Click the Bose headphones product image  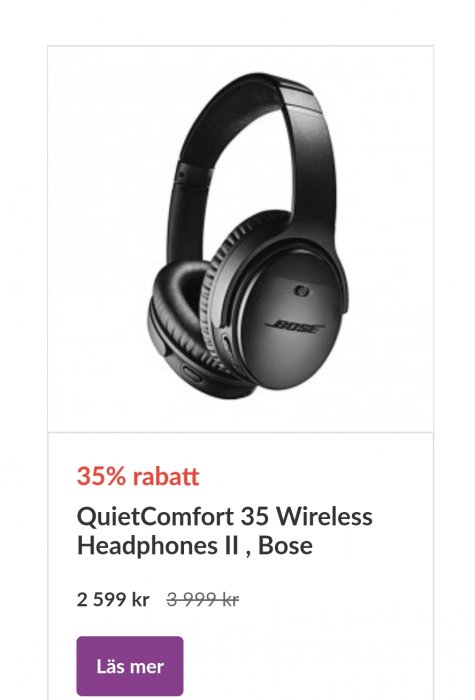(x=248, y=236)
